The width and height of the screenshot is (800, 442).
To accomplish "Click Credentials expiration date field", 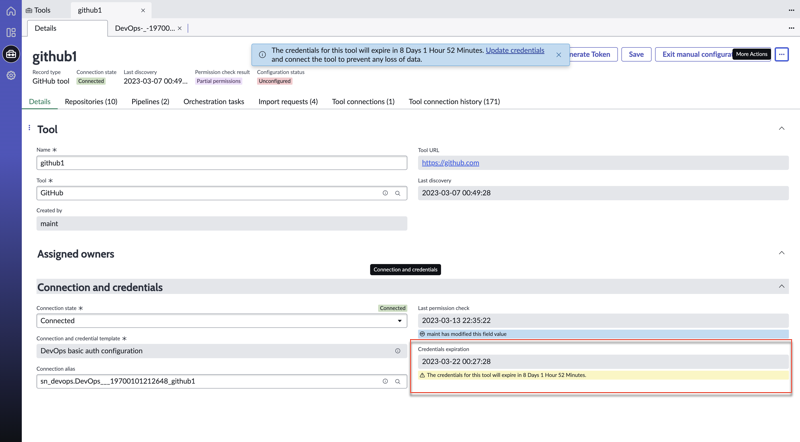I will coord(603,361).
